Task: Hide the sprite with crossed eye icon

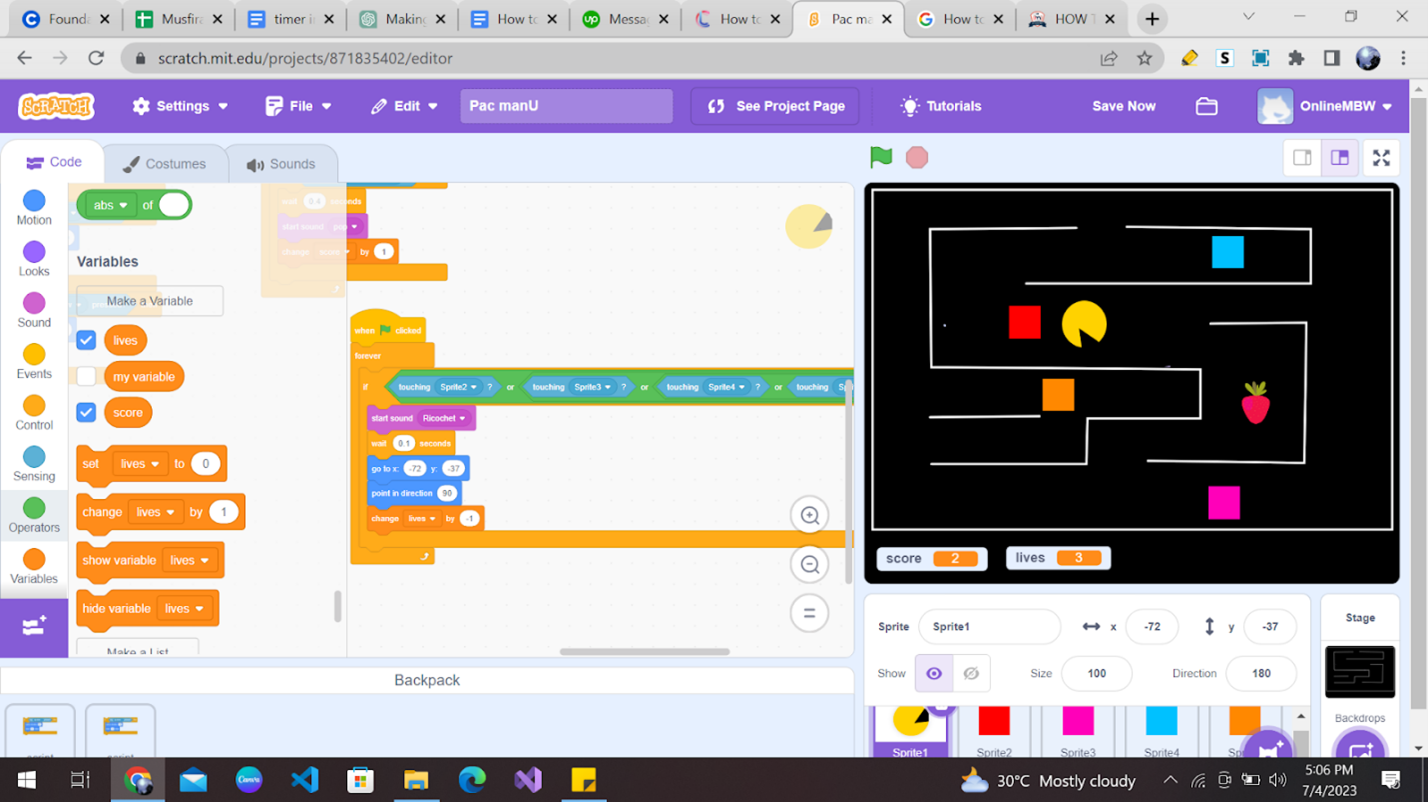Action: pyautogui.click(x=971, y=674)
